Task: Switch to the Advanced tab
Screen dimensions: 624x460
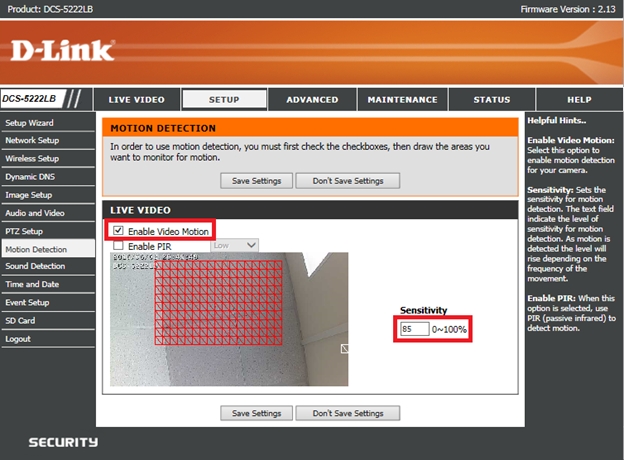Action: pos(312,100)
